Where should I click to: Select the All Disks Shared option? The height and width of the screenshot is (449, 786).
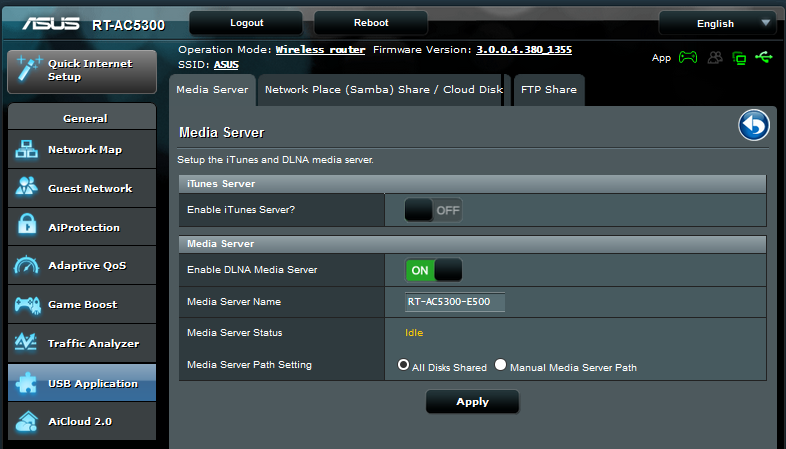click(403, 365)
